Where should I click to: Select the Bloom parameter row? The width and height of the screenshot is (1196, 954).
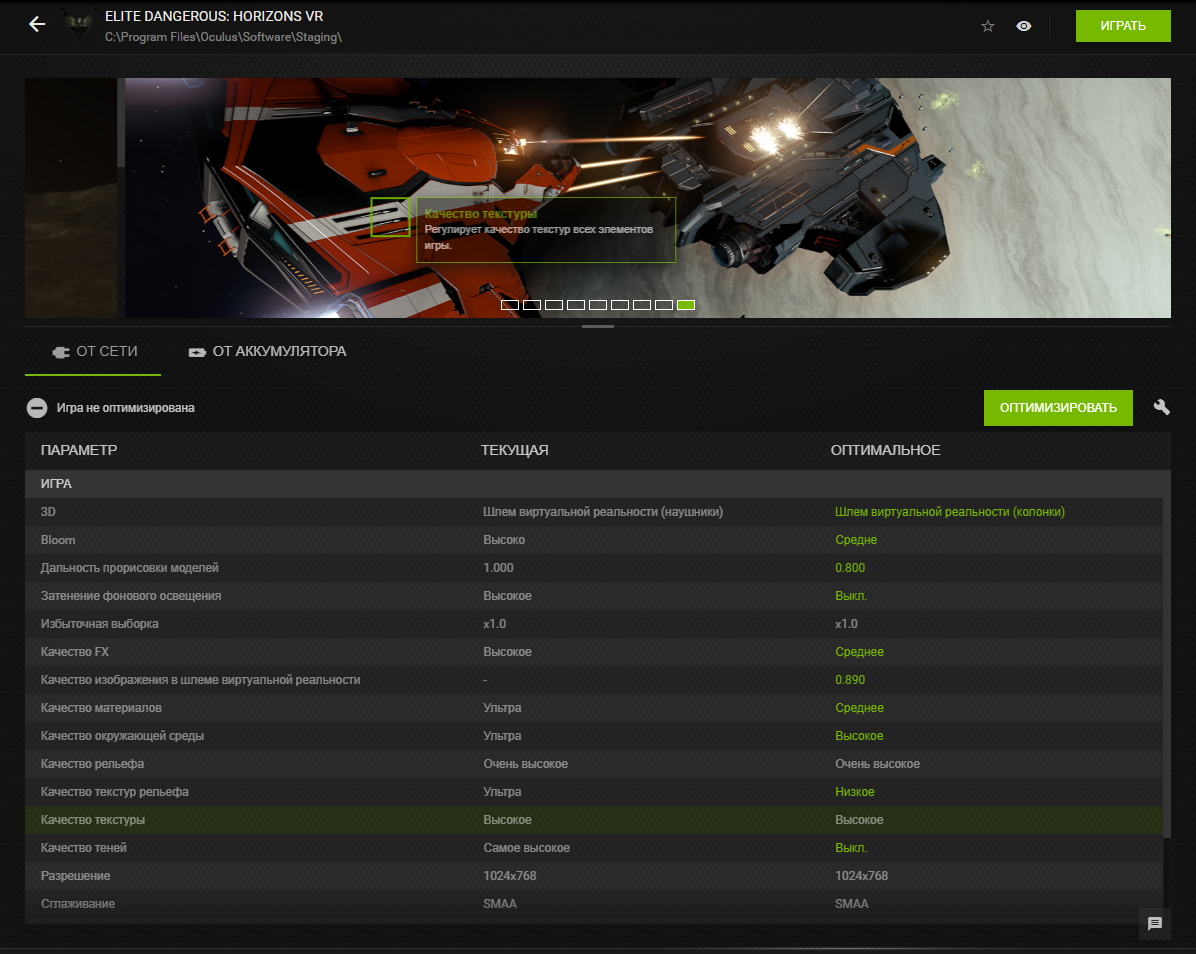tap(594, 540)
